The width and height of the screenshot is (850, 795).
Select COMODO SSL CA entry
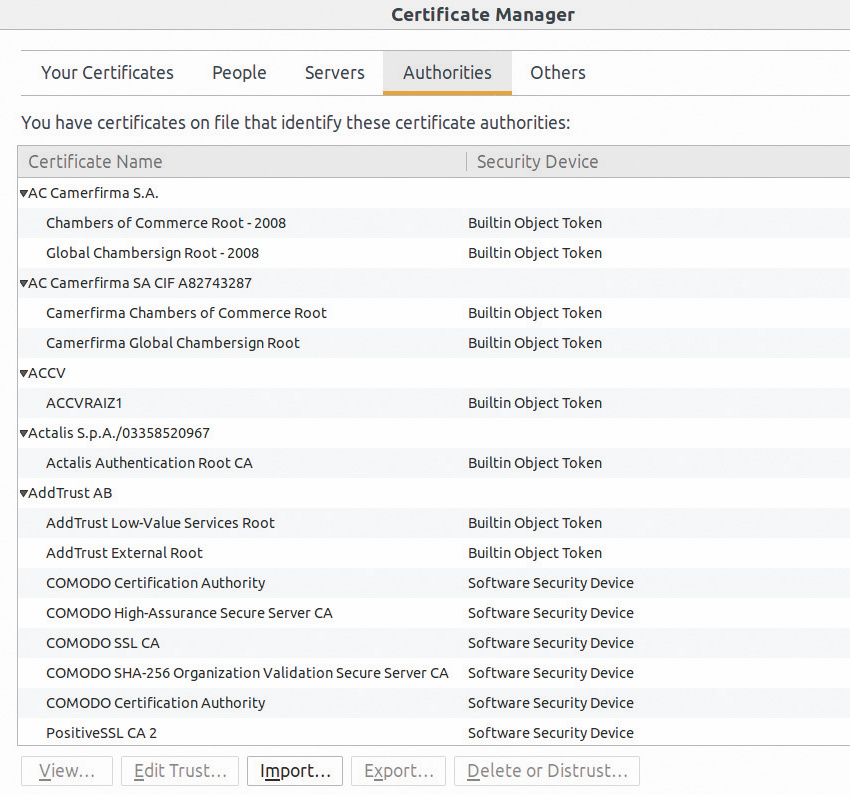pyautogui.click(x=102, y=643)
